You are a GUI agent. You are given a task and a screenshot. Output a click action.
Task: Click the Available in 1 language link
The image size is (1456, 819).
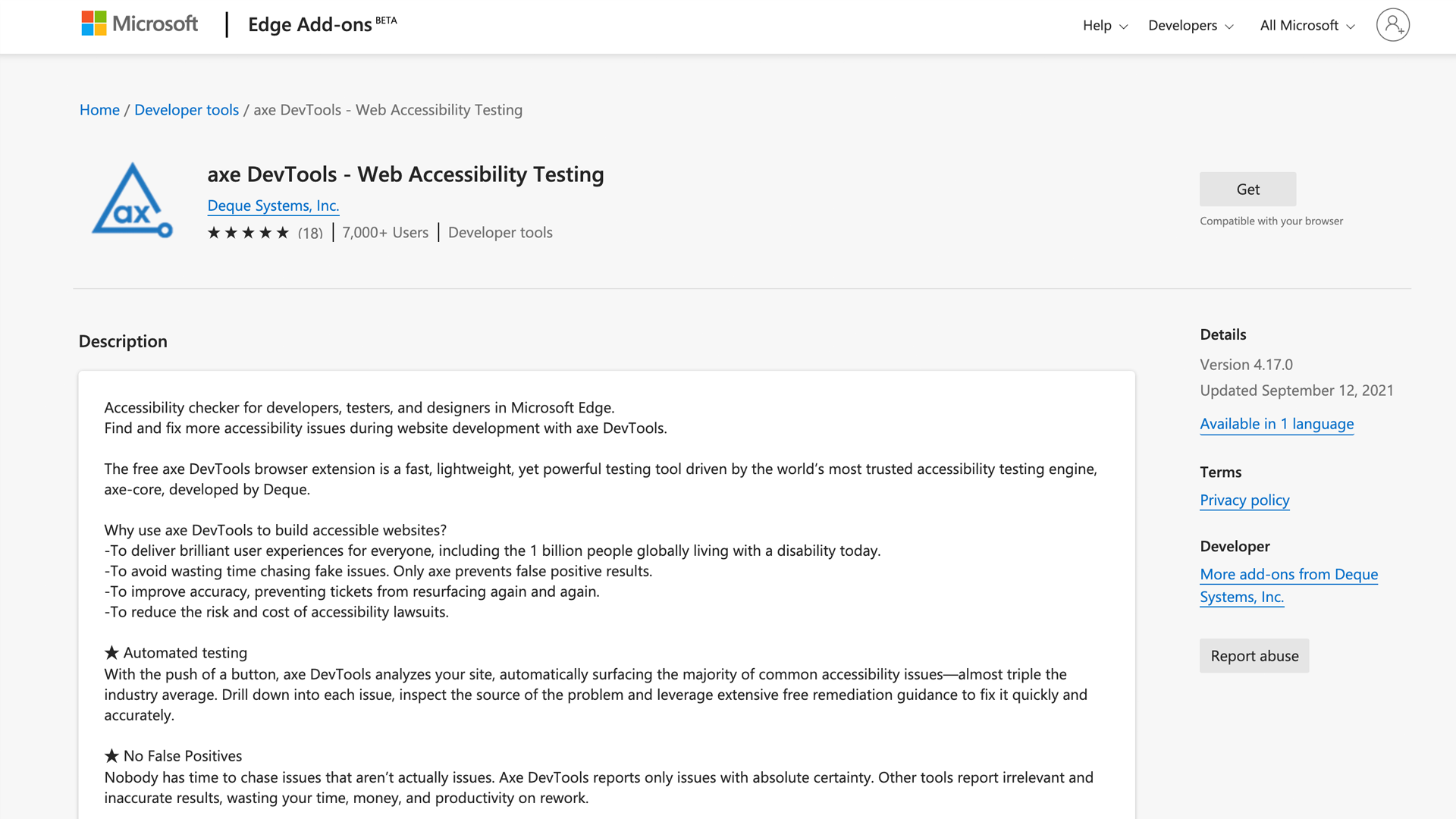[1277, 423]
